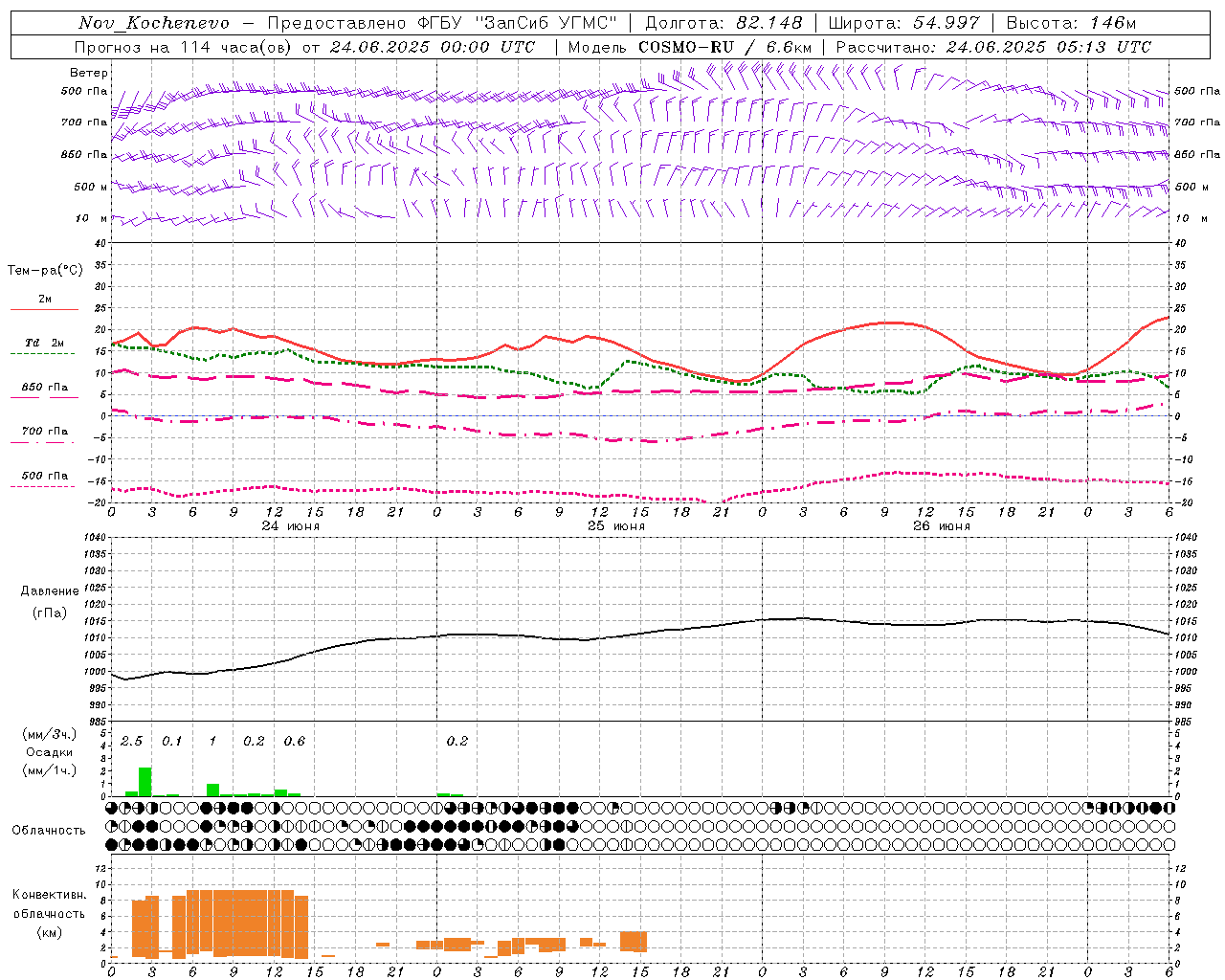
Task: Click the green dashed sample under 'Td 2м'
Action: [x=42, y=354]
